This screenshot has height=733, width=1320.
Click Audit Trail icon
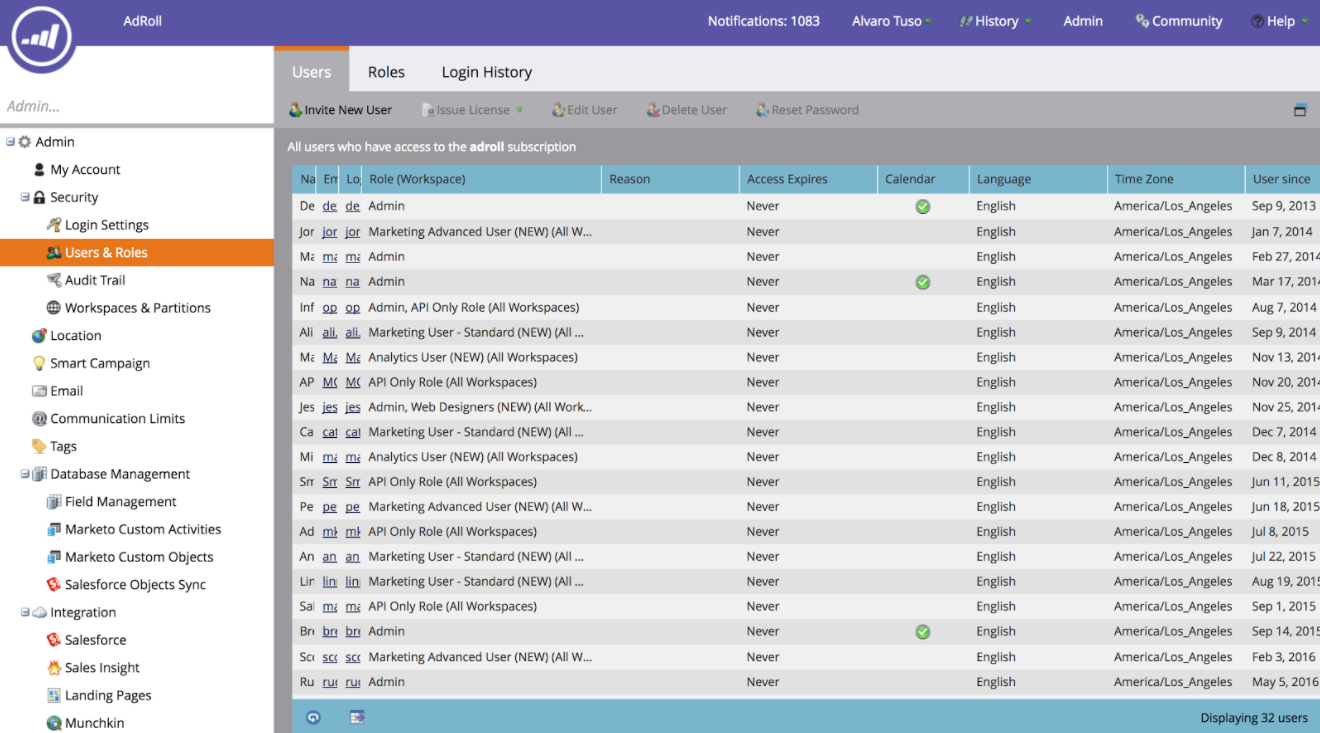click(54, 280)
